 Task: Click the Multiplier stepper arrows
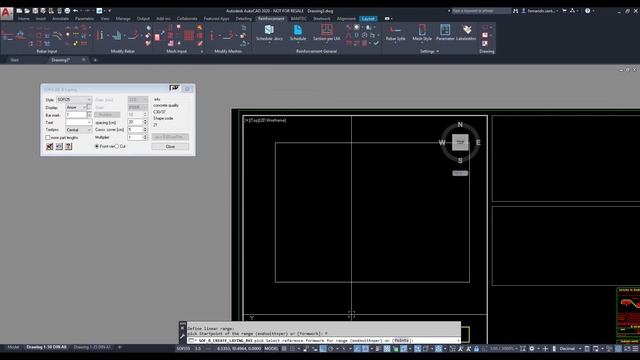[x=145, y=138]
